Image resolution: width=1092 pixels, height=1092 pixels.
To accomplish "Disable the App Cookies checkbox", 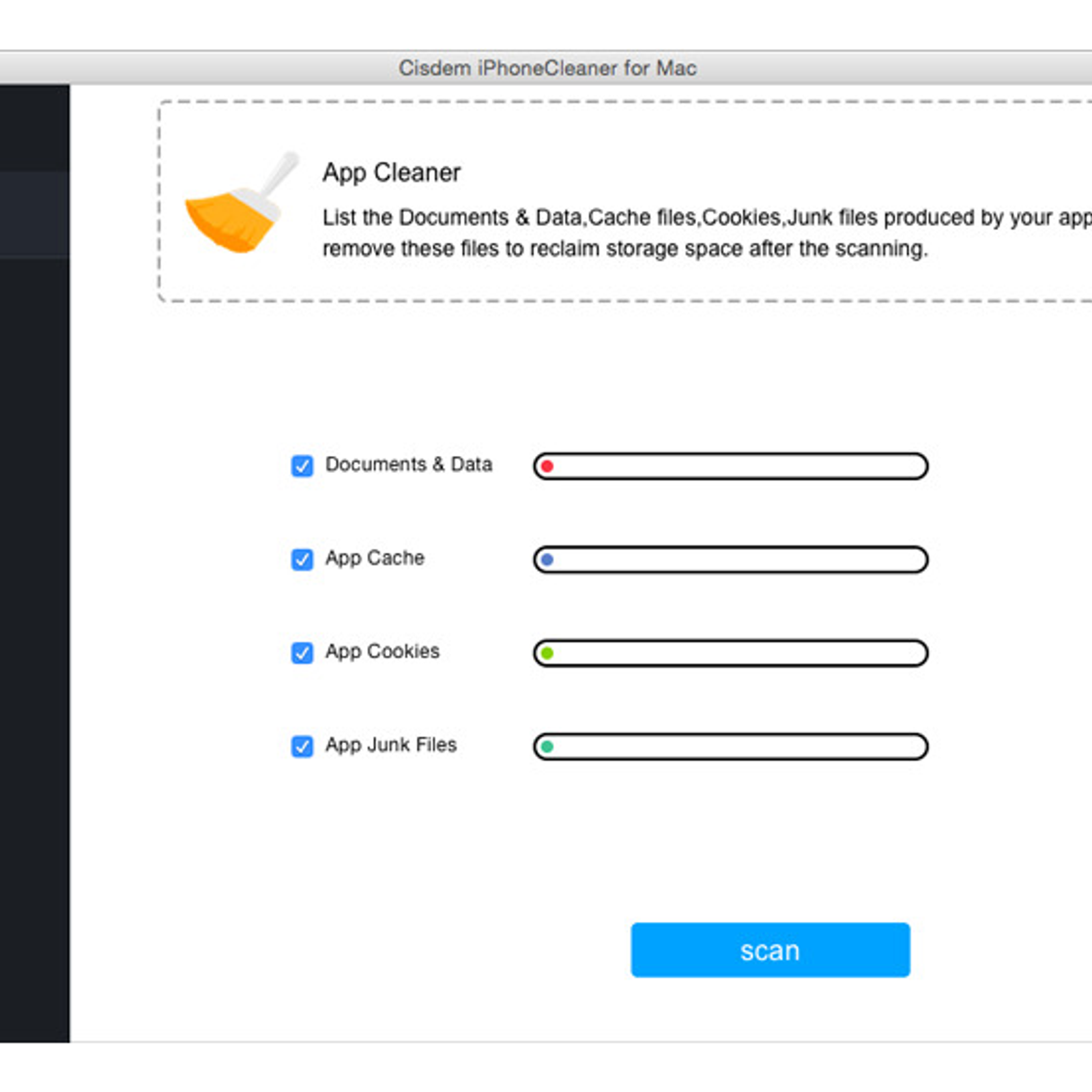I will (x=302, y=653).
